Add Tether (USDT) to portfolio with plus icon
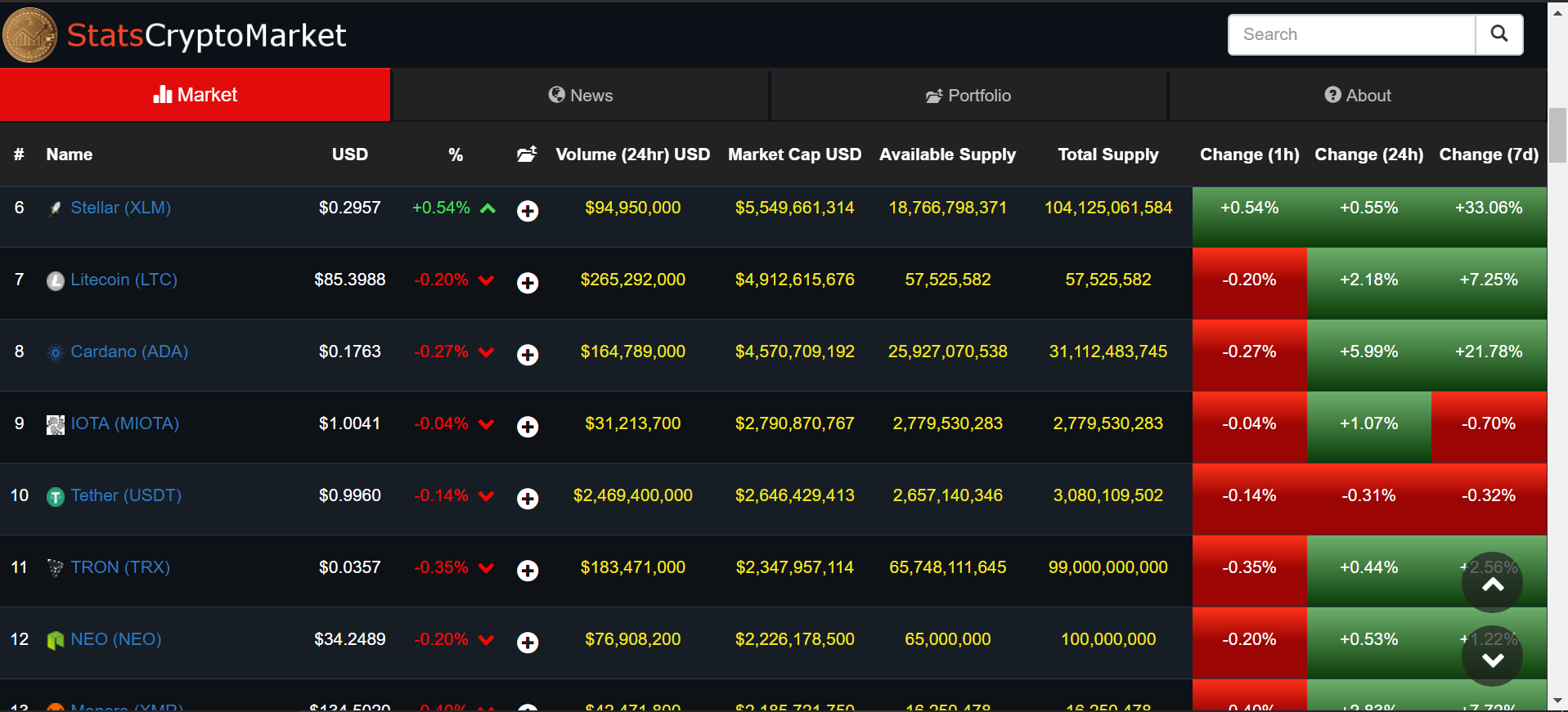 pyautogui.click(x=528, y=499)
